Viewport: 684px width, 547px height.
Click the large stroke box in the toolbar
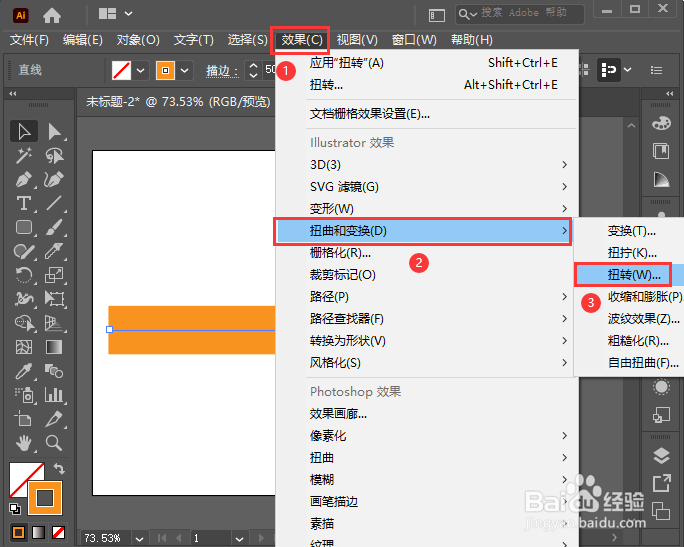point(45,498)
